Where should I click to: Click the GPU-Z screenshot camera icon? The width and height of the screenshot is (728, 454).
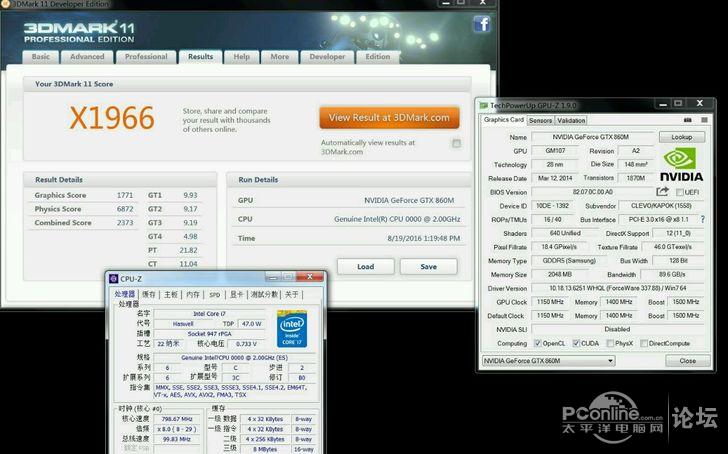click(688, 120)
